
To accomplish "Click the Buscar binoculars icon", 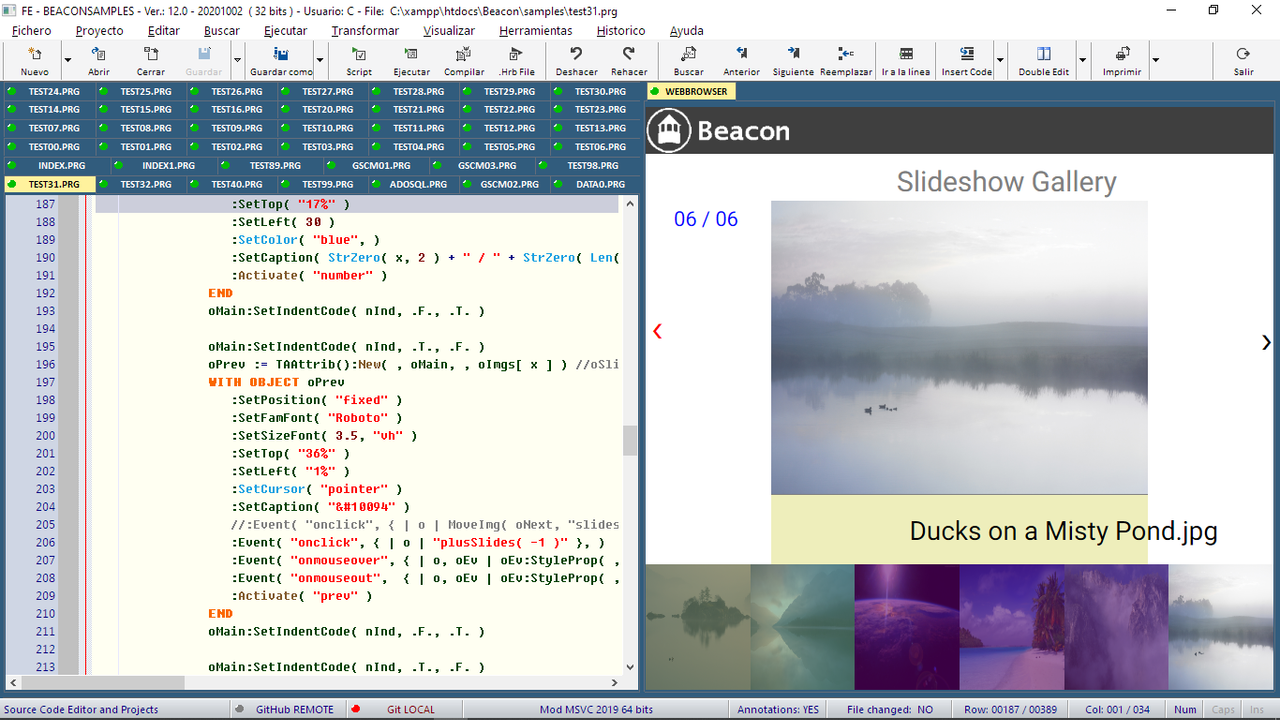I will point(688,54).
